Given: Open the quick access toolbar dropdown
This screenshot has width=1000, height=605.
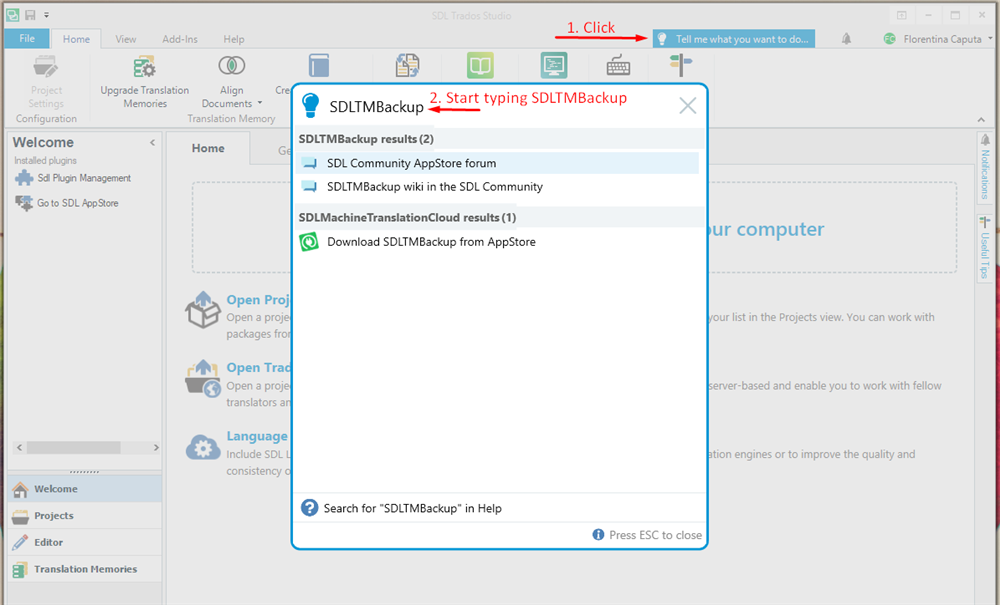Looking at the screenshot, I should coord(47,15).
